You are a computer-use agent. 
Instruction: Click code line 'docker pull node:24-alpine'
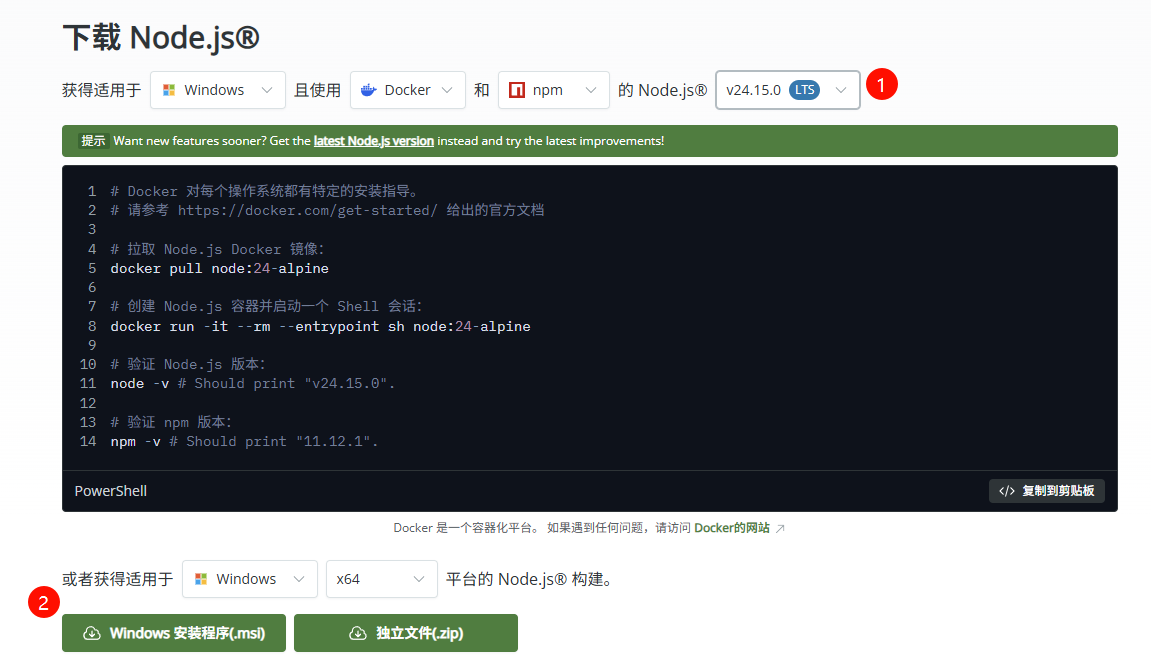coord(219,269)
